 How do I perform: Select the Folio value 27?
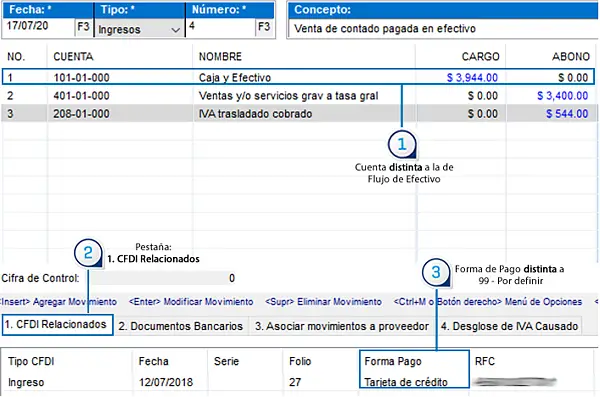[295, 382]
